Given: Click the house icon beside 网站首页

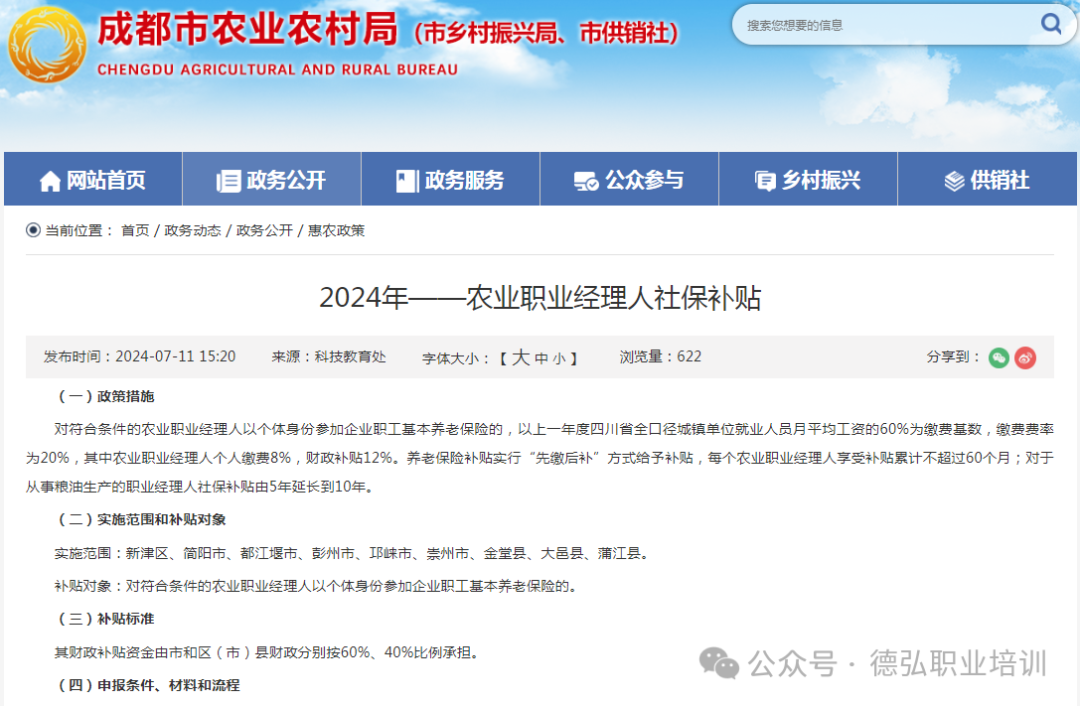Looking at the screenshot, I should tap(50, 181).
